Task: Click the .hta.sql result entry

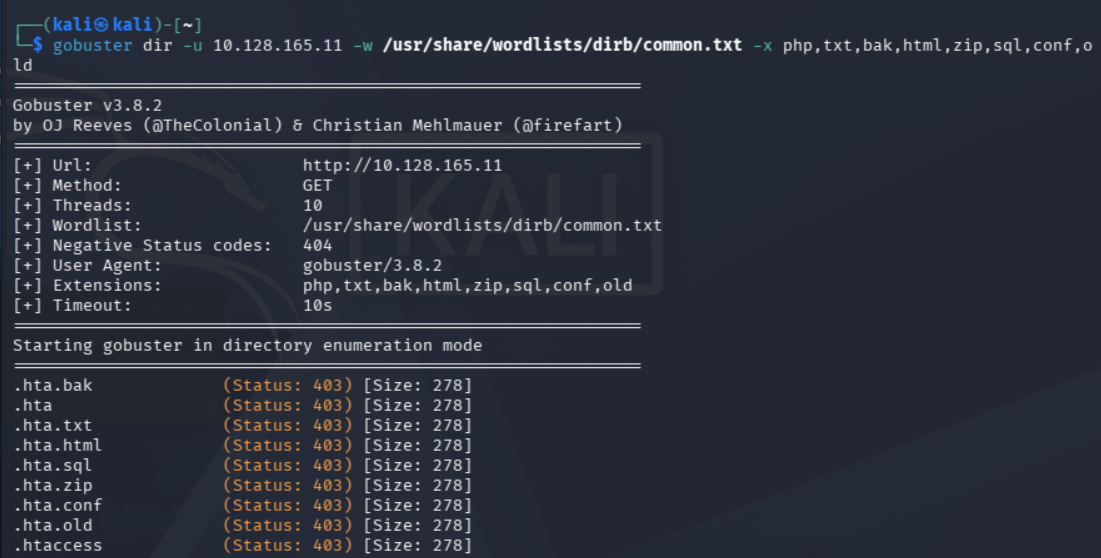Action: click(53, 465)
